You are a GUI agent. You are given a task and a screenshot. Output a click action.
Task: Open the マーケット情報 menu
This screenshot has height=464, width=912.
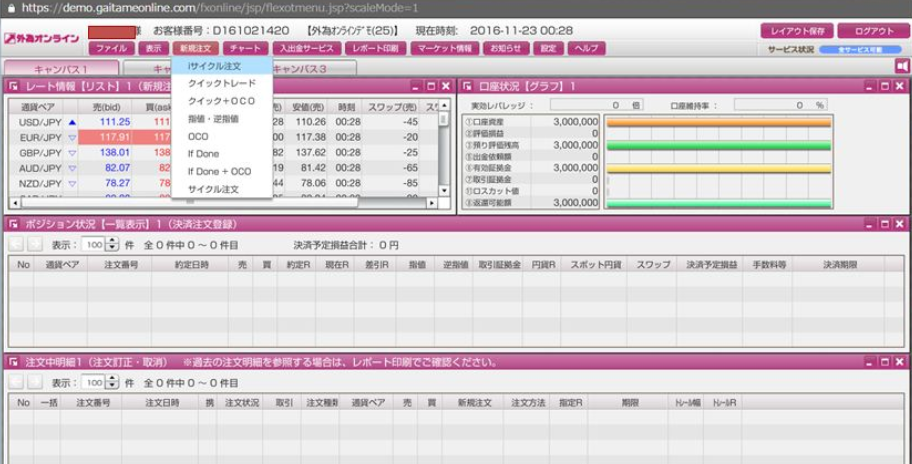click(x=444, y=49)
